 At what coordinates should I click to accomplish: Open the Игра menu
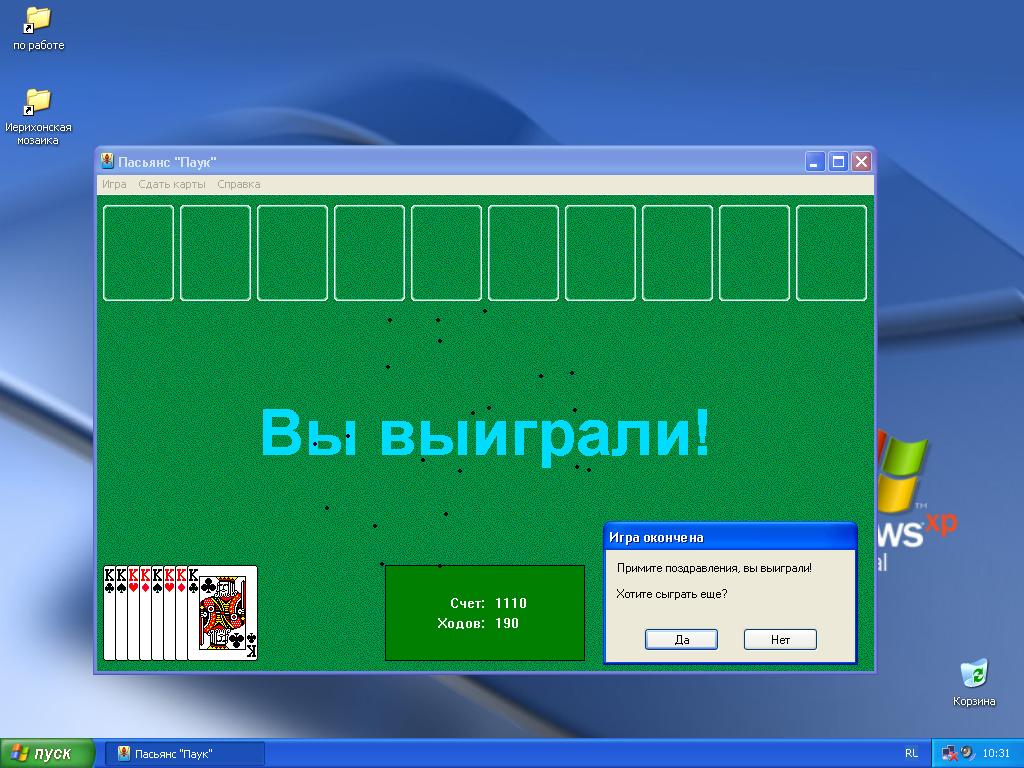[114, 184]
